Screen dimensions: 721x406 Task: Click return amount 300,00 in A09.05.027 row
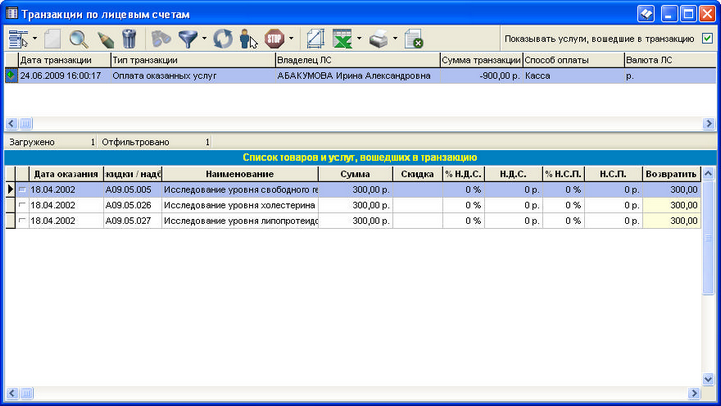click(x=671, y=221)
